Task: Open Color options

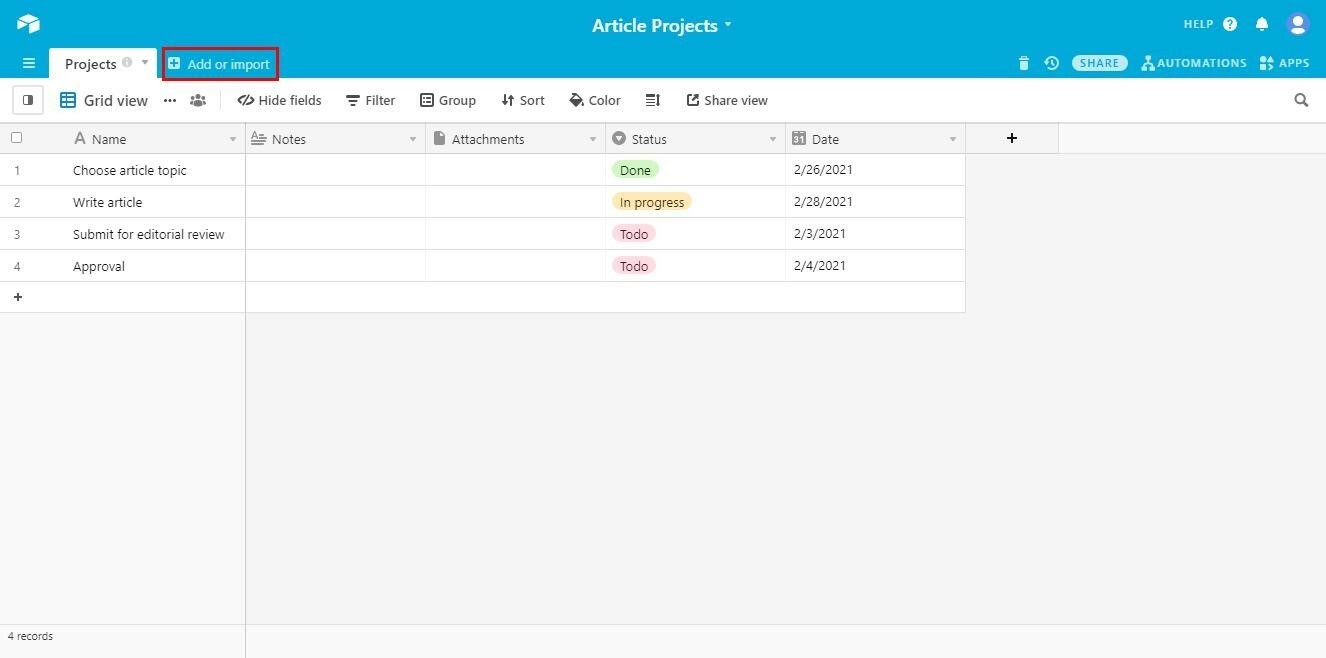Action: 595,100
